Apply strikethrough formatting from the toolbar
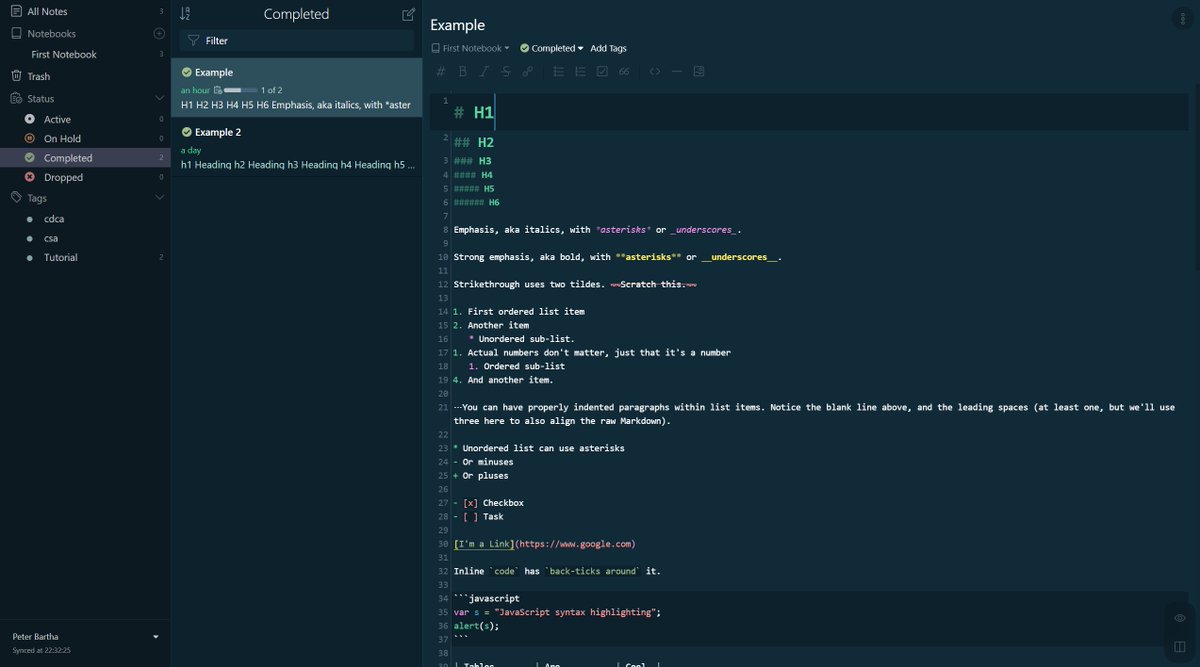Screen dimensions: 1200x667 point(506,72)
